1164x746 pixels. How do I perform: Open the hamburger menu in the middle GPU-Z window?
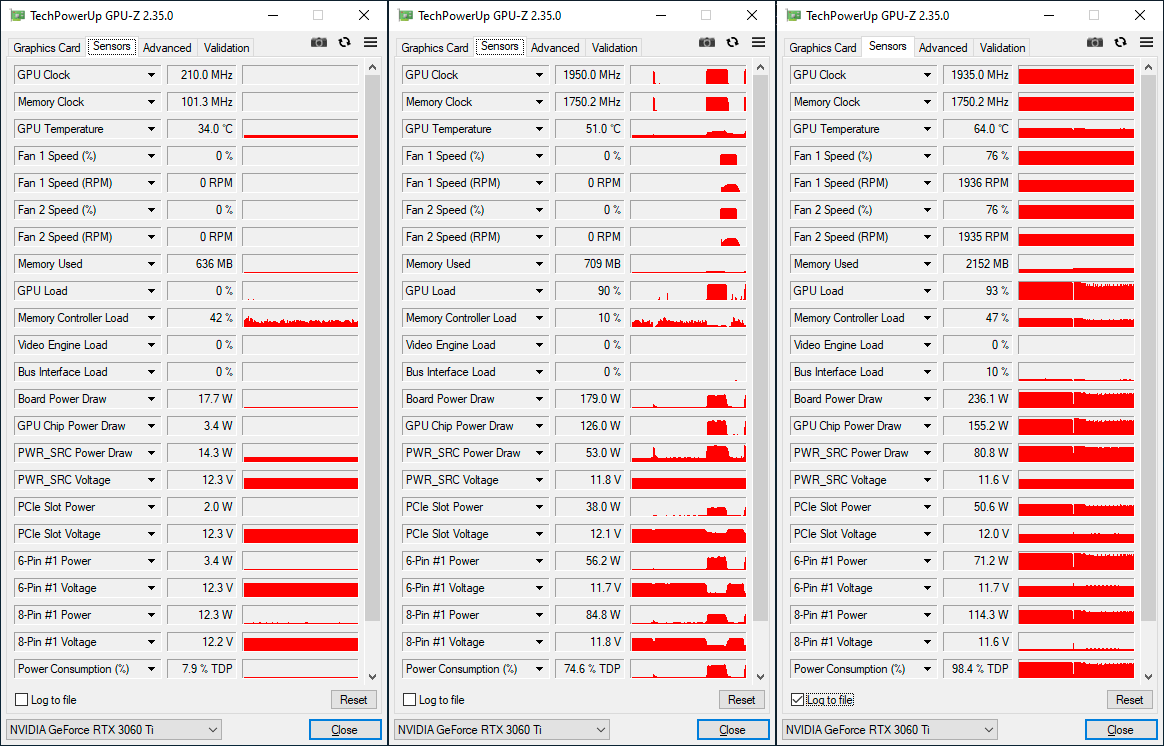[x=758, y=42]
